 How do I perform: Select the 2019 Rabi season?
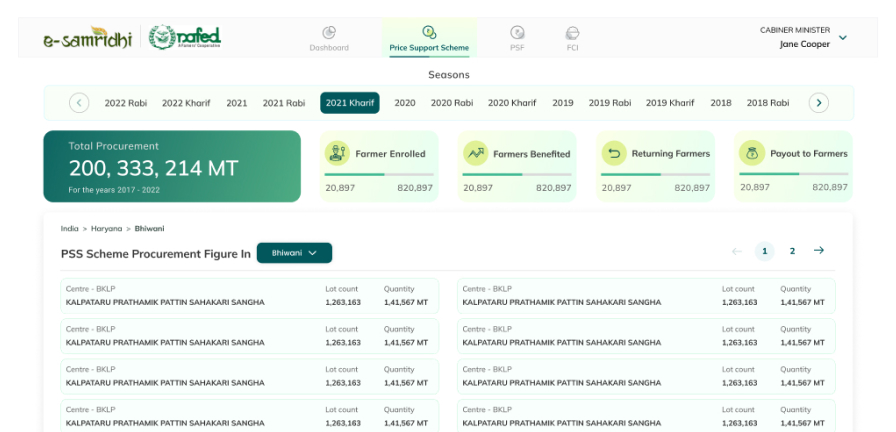click(609, 103)
